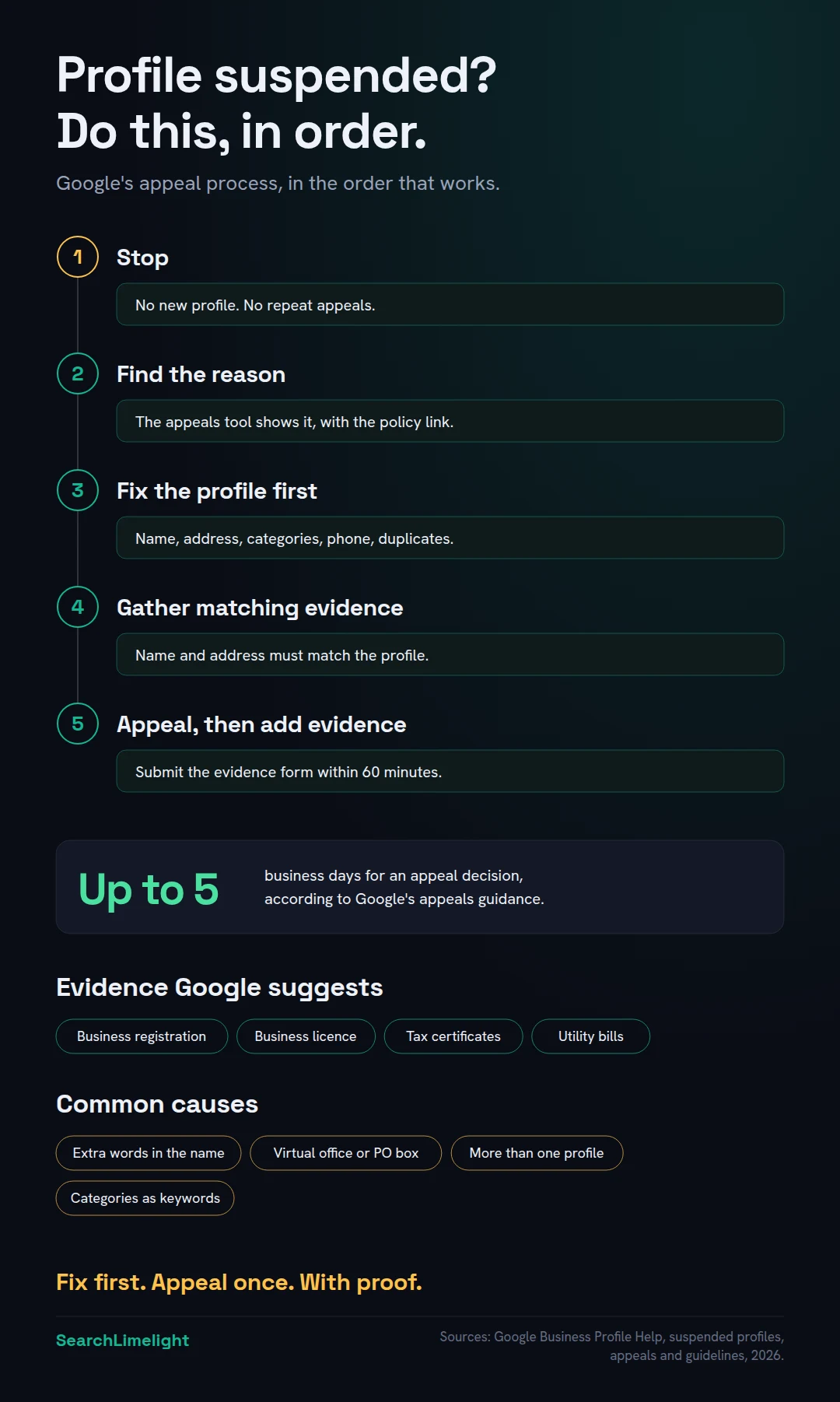Screen dimensions: 840x1402
Task: Select 'Extra words in the name' chip
Action: (149, 1153)
